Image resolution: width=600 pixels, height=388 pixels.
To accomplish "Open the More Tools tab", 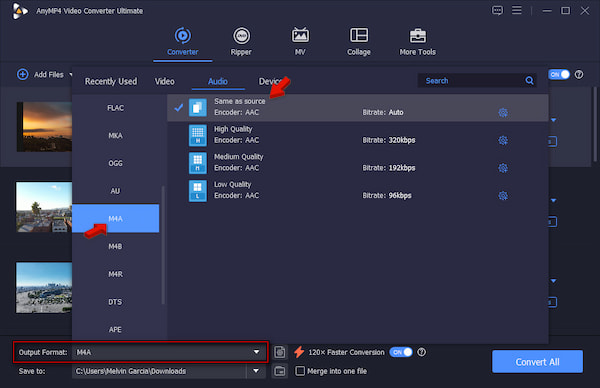I will coord(417,42).
